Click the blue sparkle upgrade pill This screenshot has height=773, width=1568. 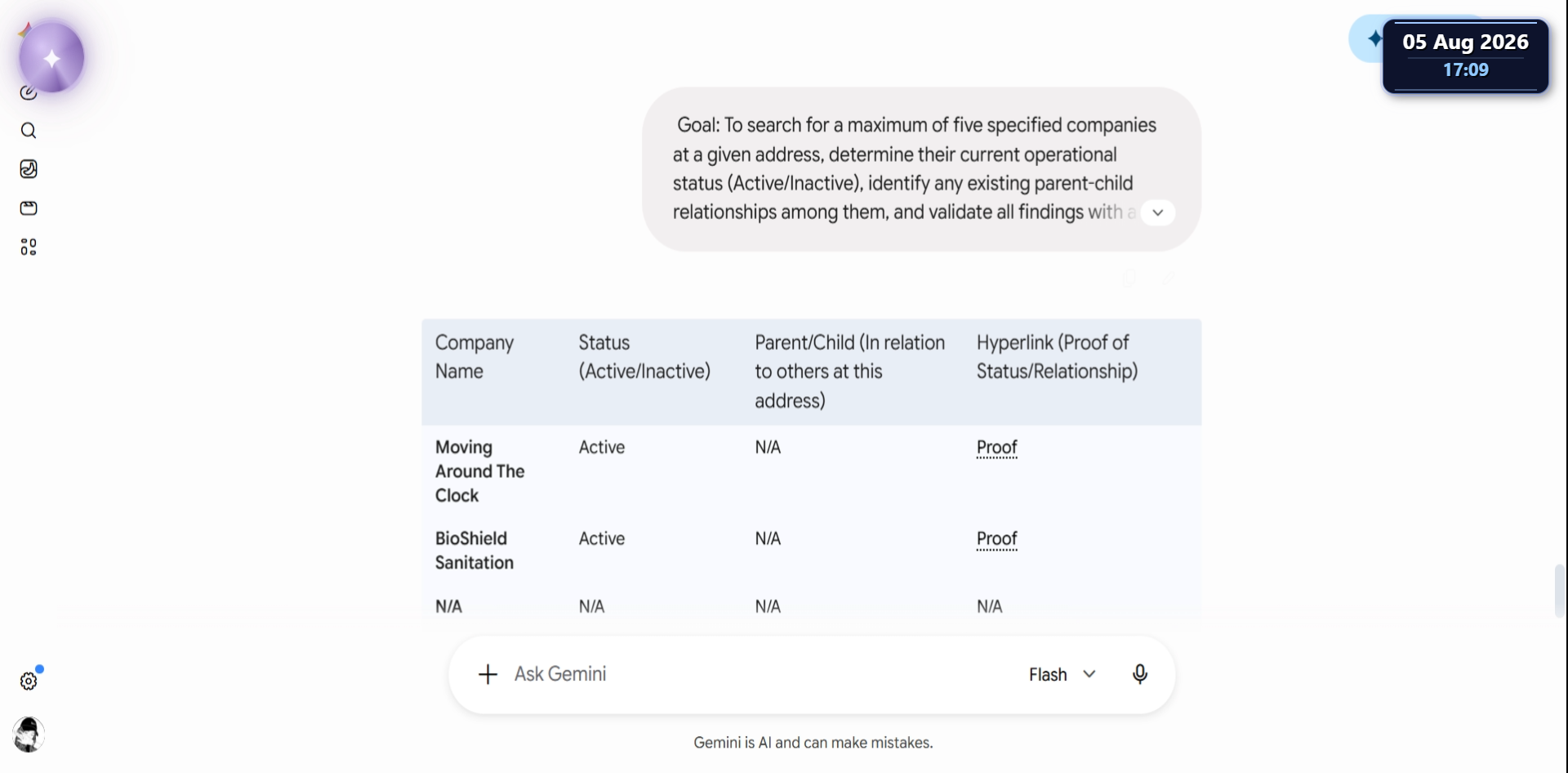1367,38
